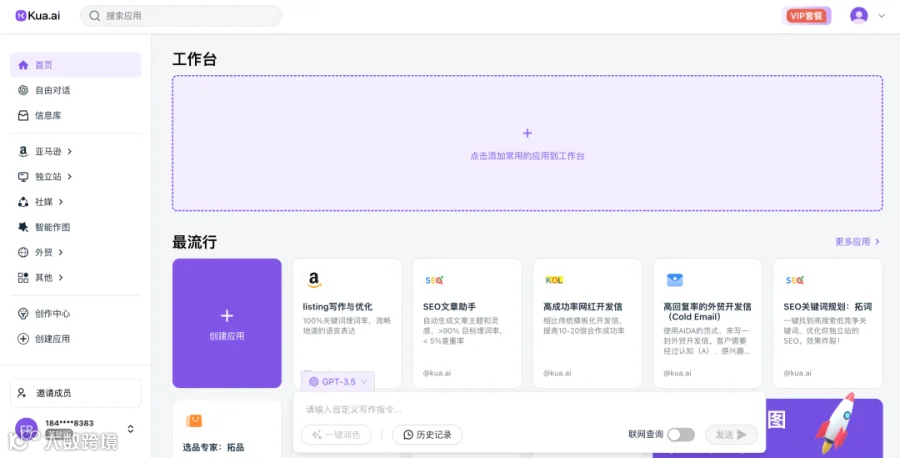Open the 高回复率的外贸开发信 card title
This screenshot has width=900, height=458.
[707, 312]
